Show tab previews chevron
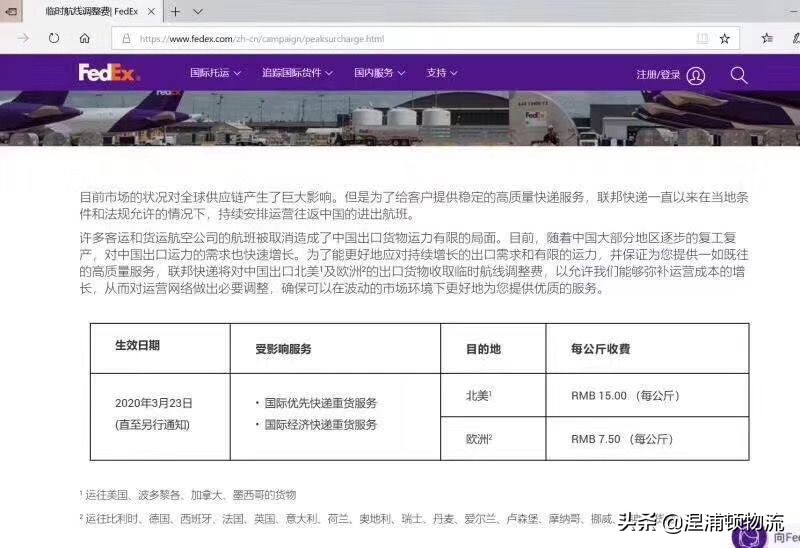Viewport: 800px width, 548px height. coord(198,11)
